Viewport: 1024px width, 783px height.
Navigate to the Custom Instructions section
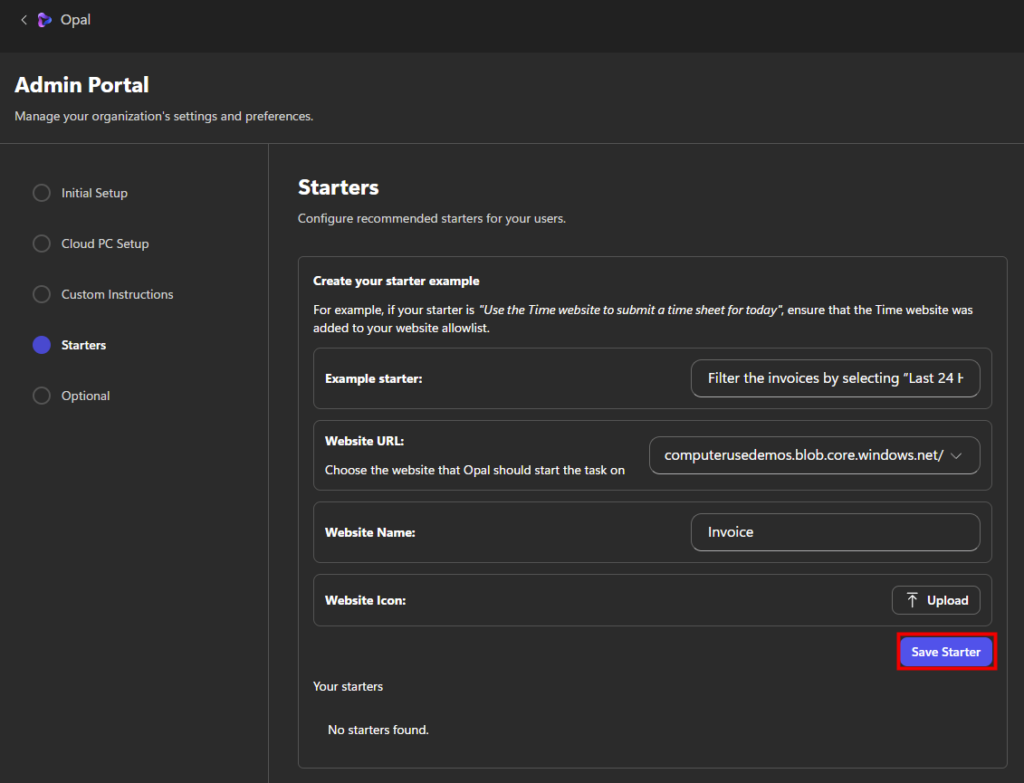(x=117, y=295)
